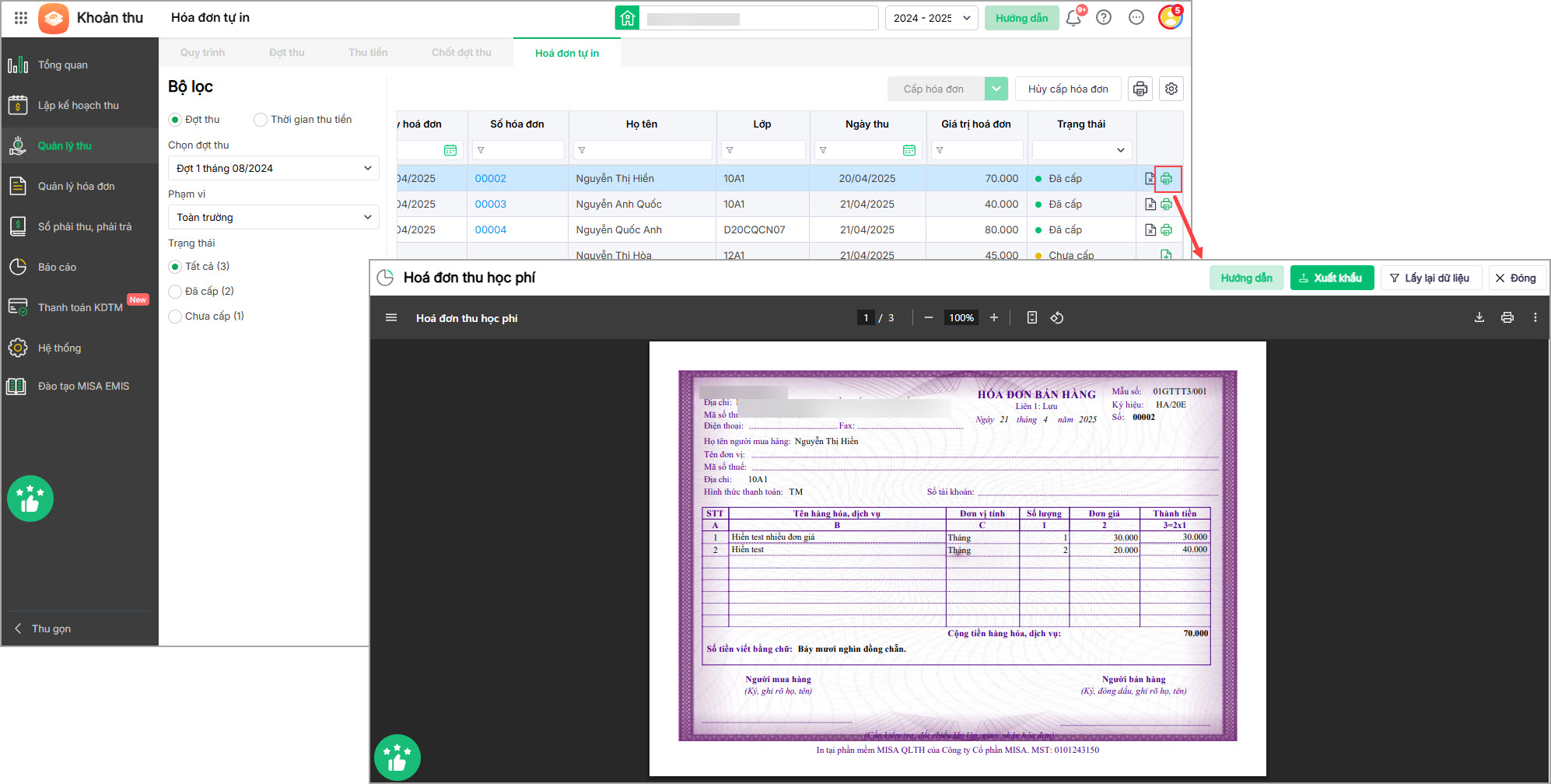Switch to the Chốt đợt thu tab
Viewport: 1551px width, 784px height.
pyautogui.click(x=461, y=53)
